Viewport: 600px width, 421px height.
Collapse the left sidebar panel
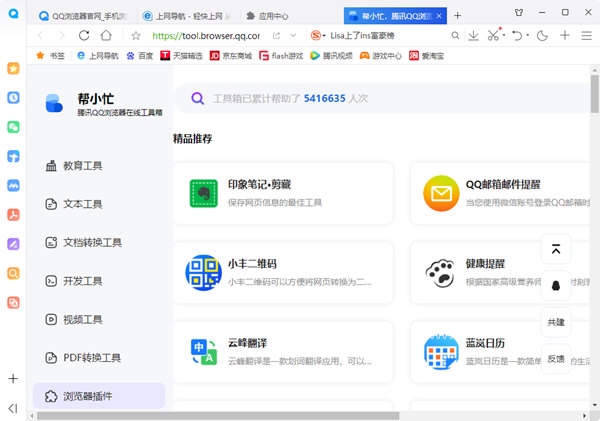tap(13, 408)
